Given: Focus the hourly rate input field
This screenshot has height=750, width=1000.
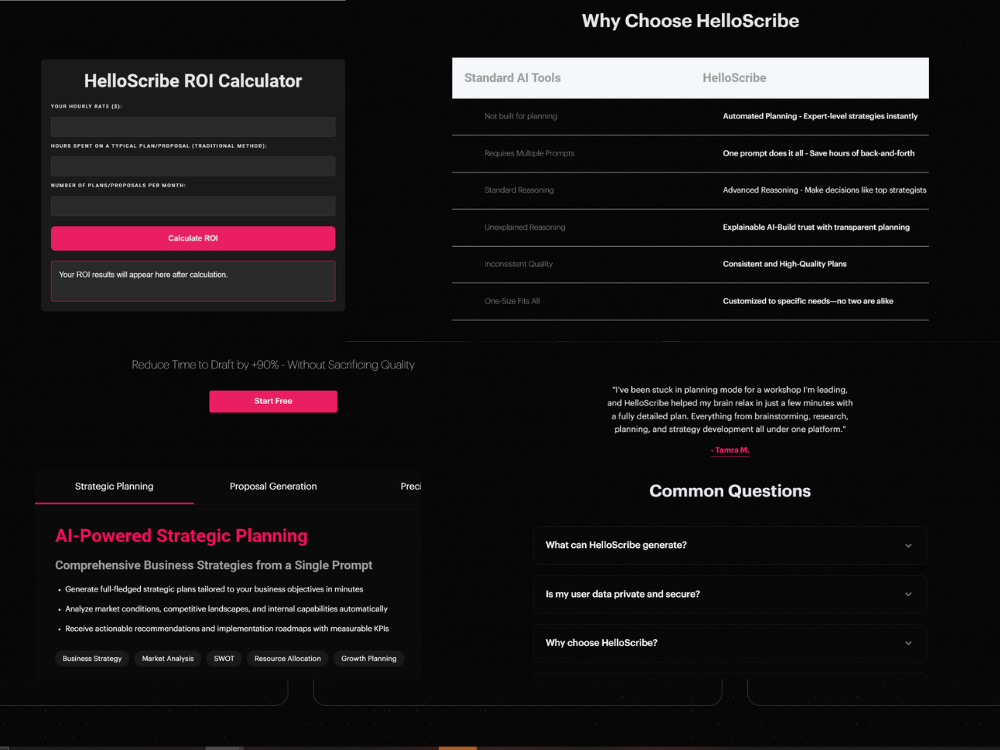Looking at the screenshot, I should click(193, 126).
